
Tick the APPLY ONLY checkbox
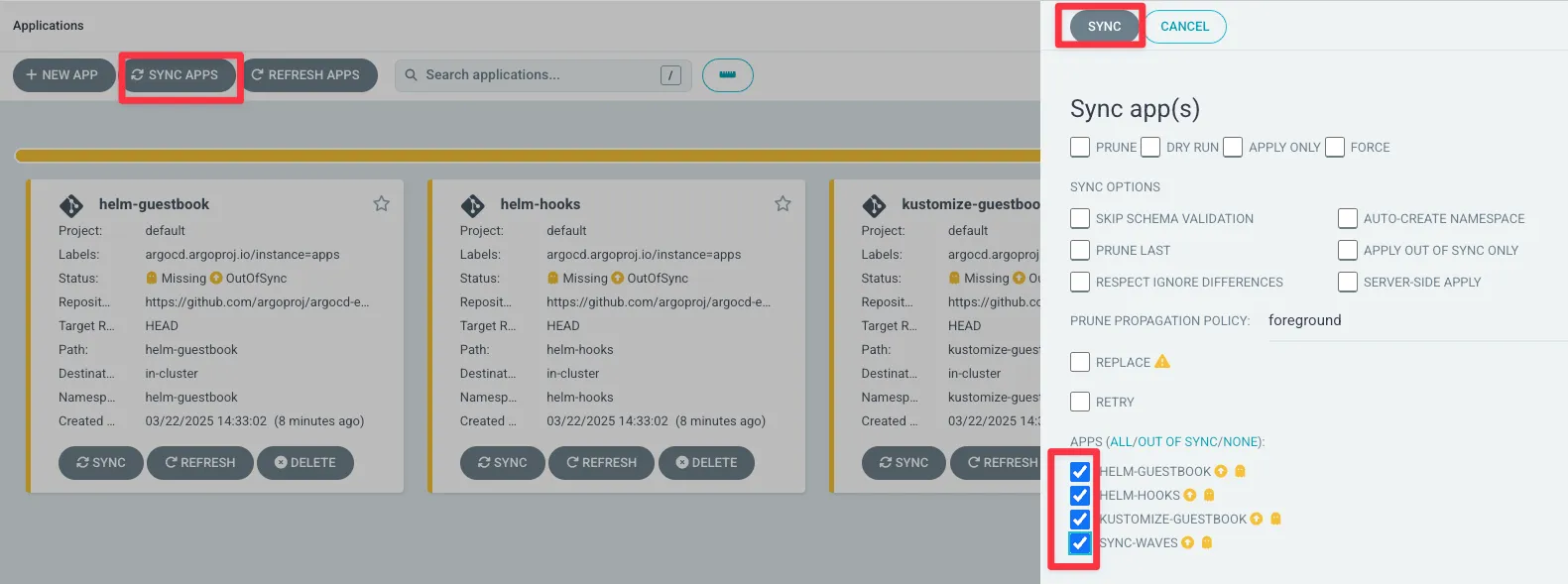(x=1233, y=147)
